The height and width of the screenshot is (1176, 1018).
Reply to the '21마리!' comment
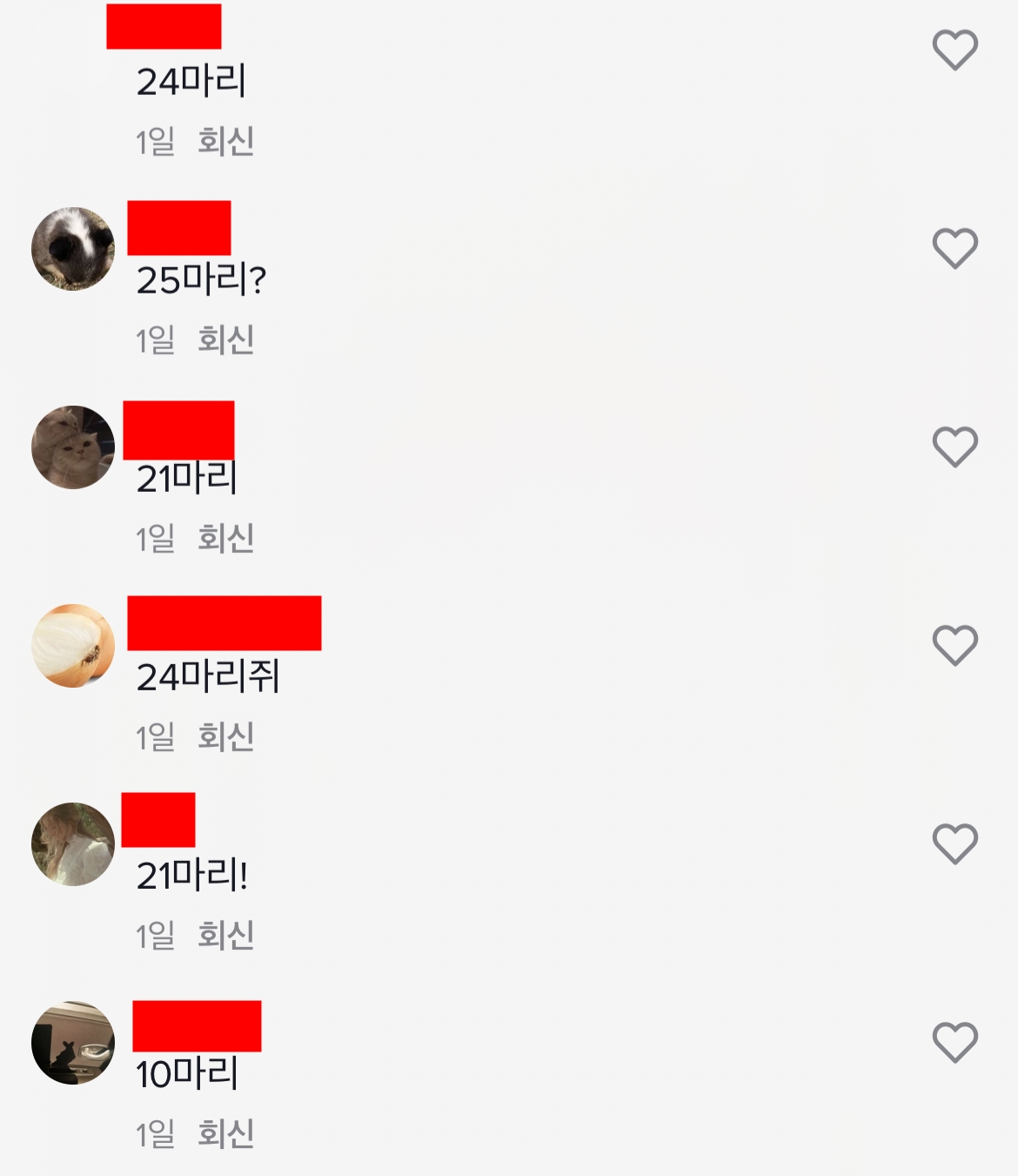pyautogui.click(x=225, y=935)
